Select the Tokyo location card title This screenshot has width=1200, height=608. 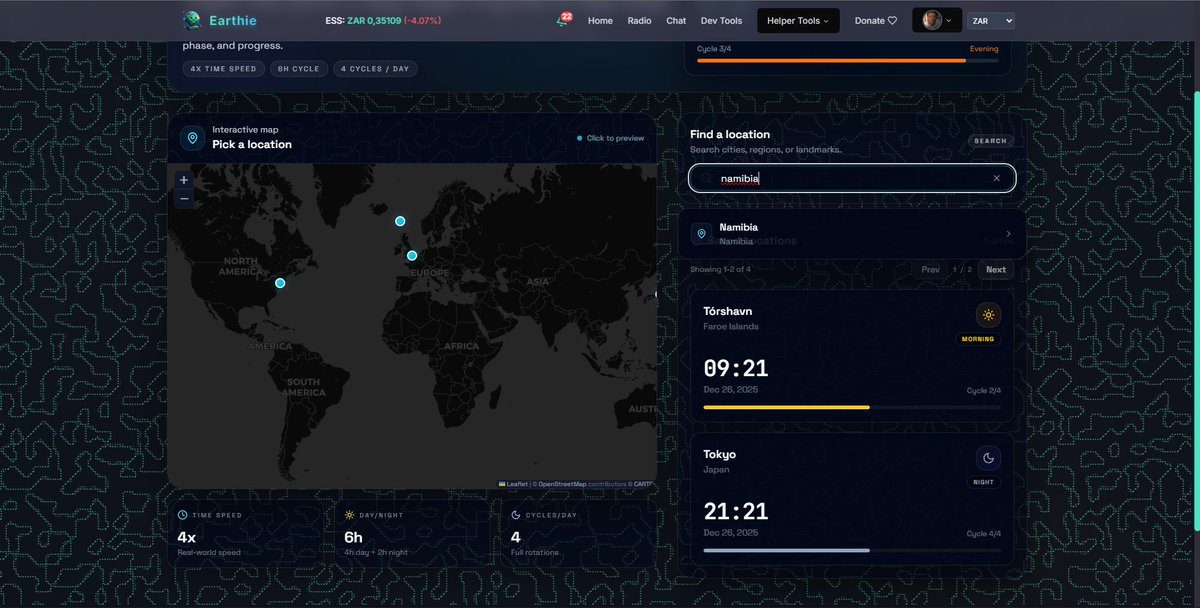[x=719, y=454]
